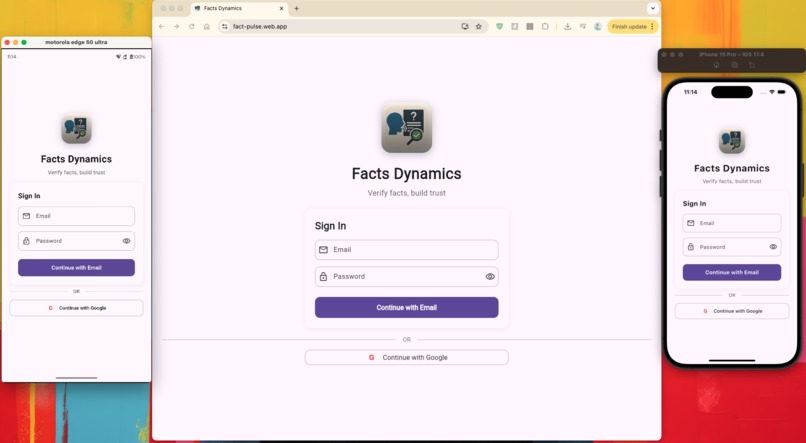The height and width of the screenshot is (443, 806).
Task: Bookmark this page with the star
Action: pos(479,27)
